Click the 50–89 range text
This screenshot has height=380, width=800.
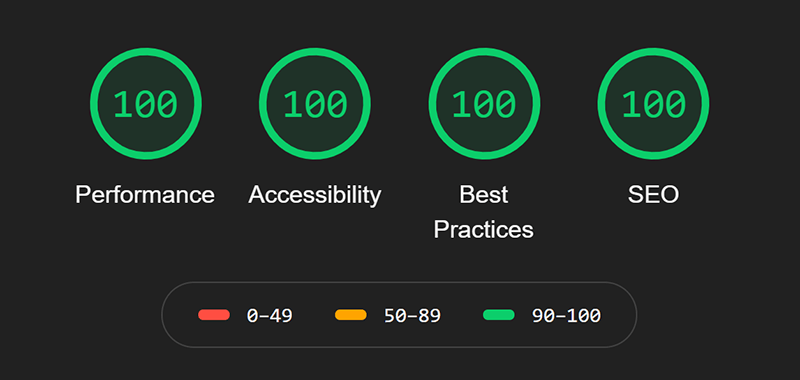pos(412,316)
